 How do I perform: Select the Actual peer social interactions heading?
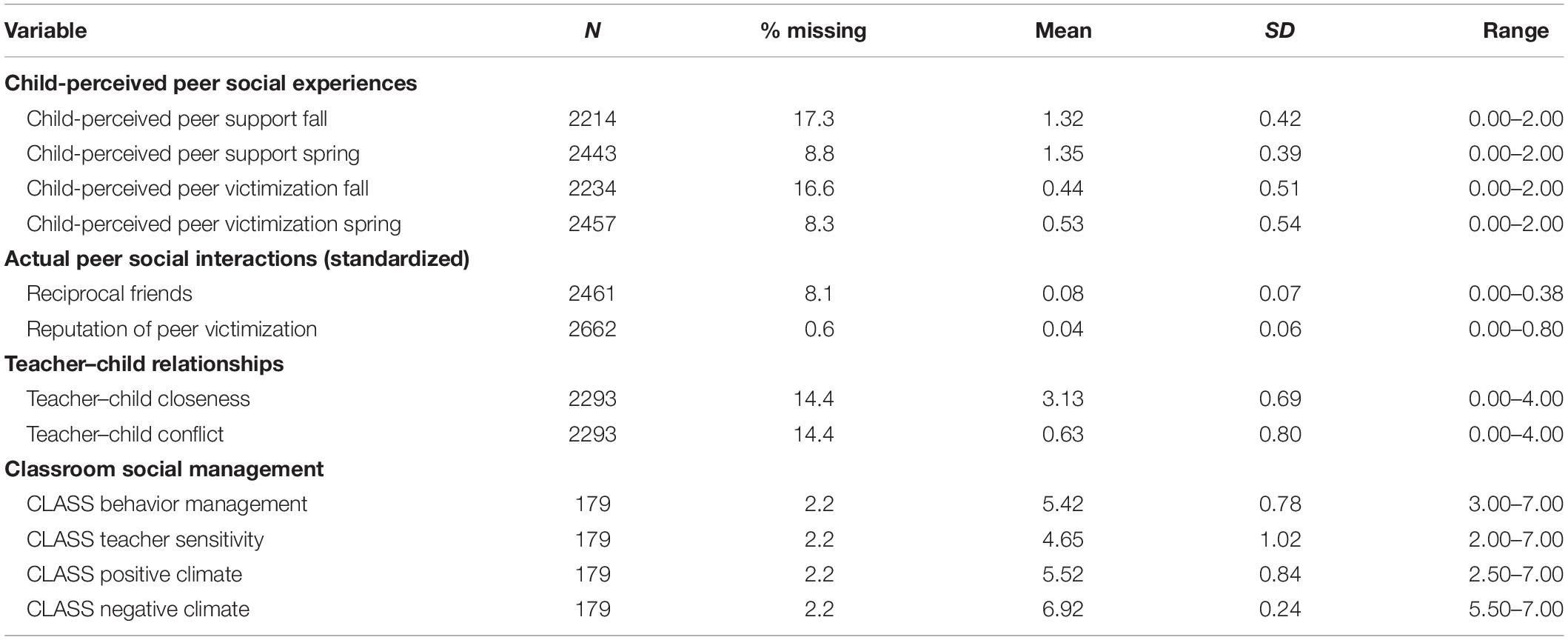pyautogui.click(x=237, y=259)
